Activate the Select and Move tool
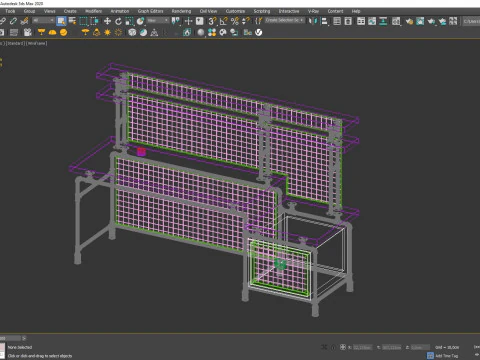The image size is (480, 360). click(x=107, y=21)
